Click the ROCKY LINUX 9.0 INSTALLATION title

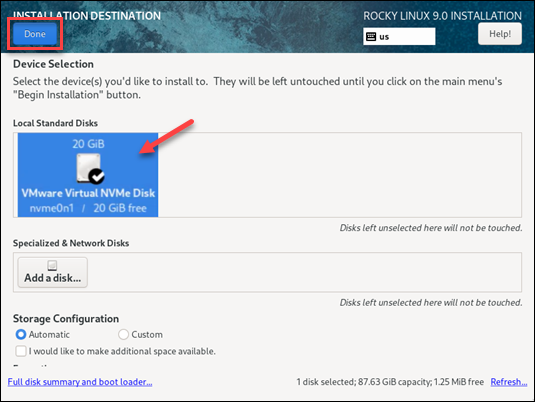click(x=442, y=16)
